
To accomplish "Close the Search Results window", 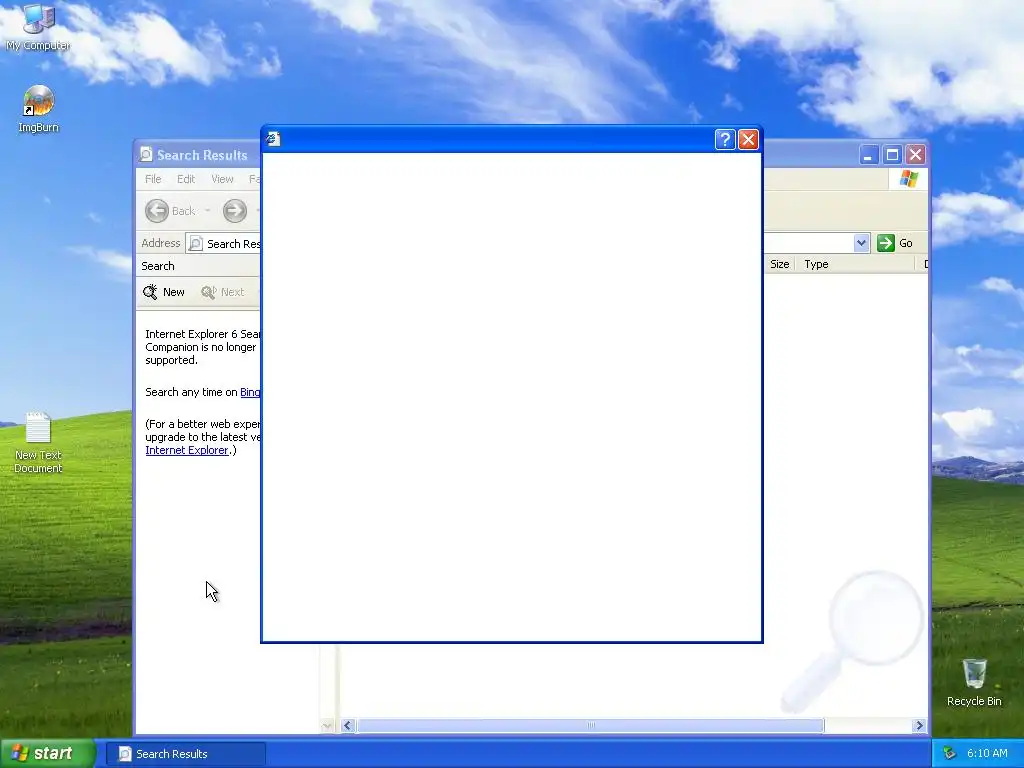I will (916, 155).
